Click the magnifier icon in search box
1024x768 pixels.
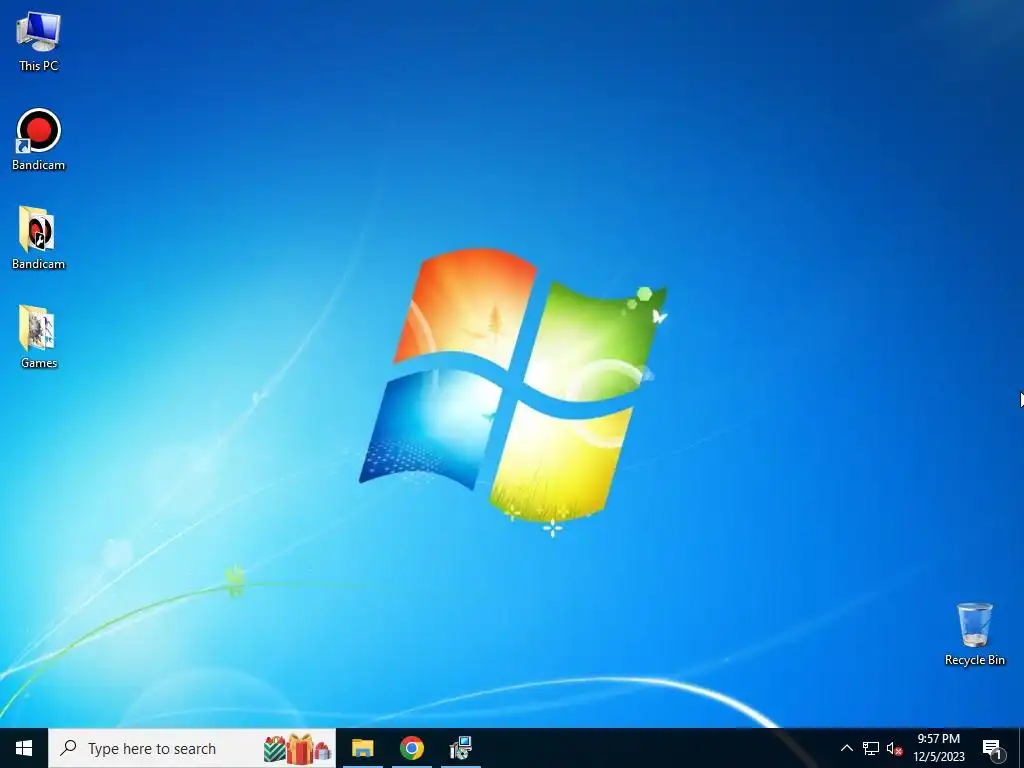click(68, 748)
